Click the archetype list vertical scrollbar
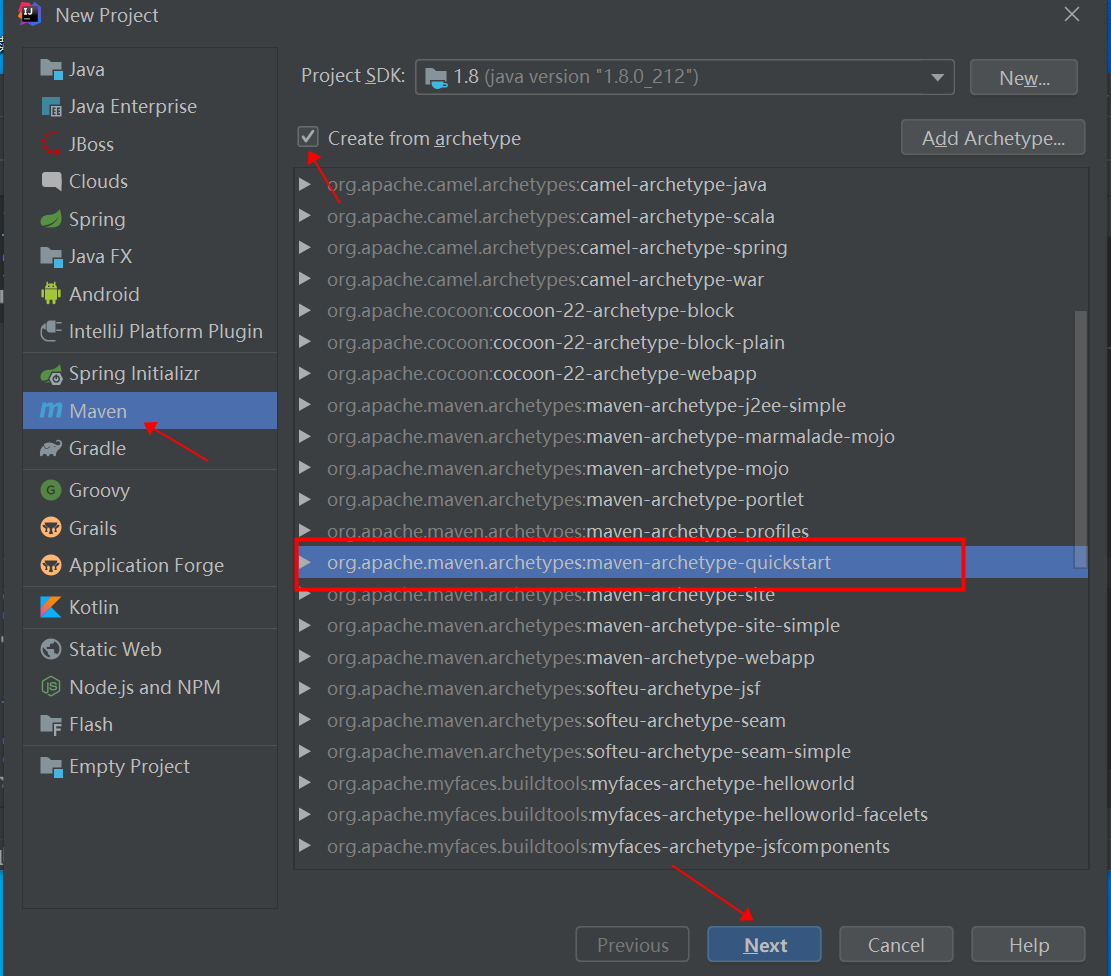The width and height of the screenshot is (1111, 976). point(1081,438)
